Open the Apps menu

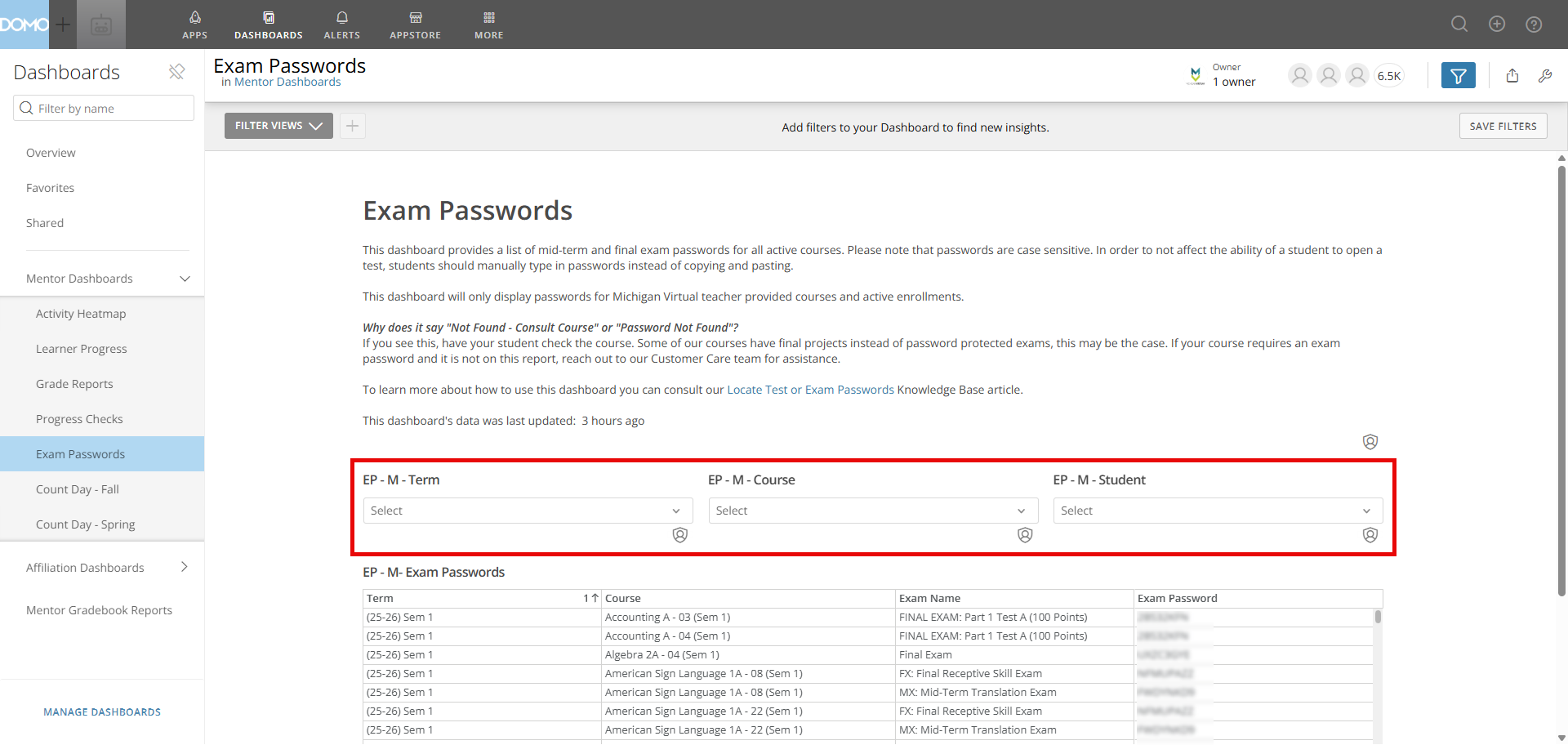194,25
